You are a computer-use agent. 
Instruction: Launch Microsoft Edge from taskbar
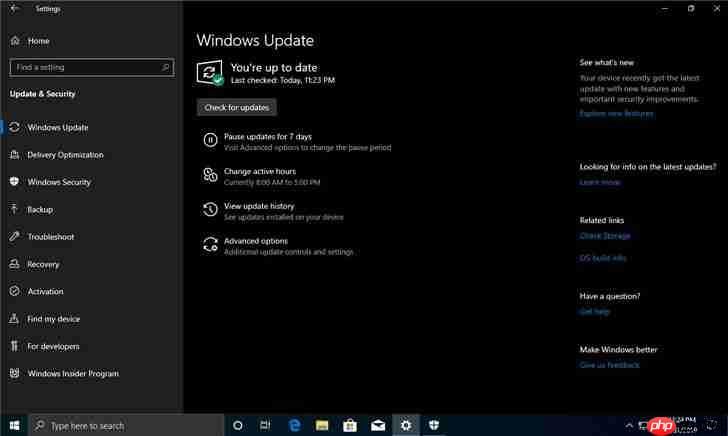tap(294, 425)
